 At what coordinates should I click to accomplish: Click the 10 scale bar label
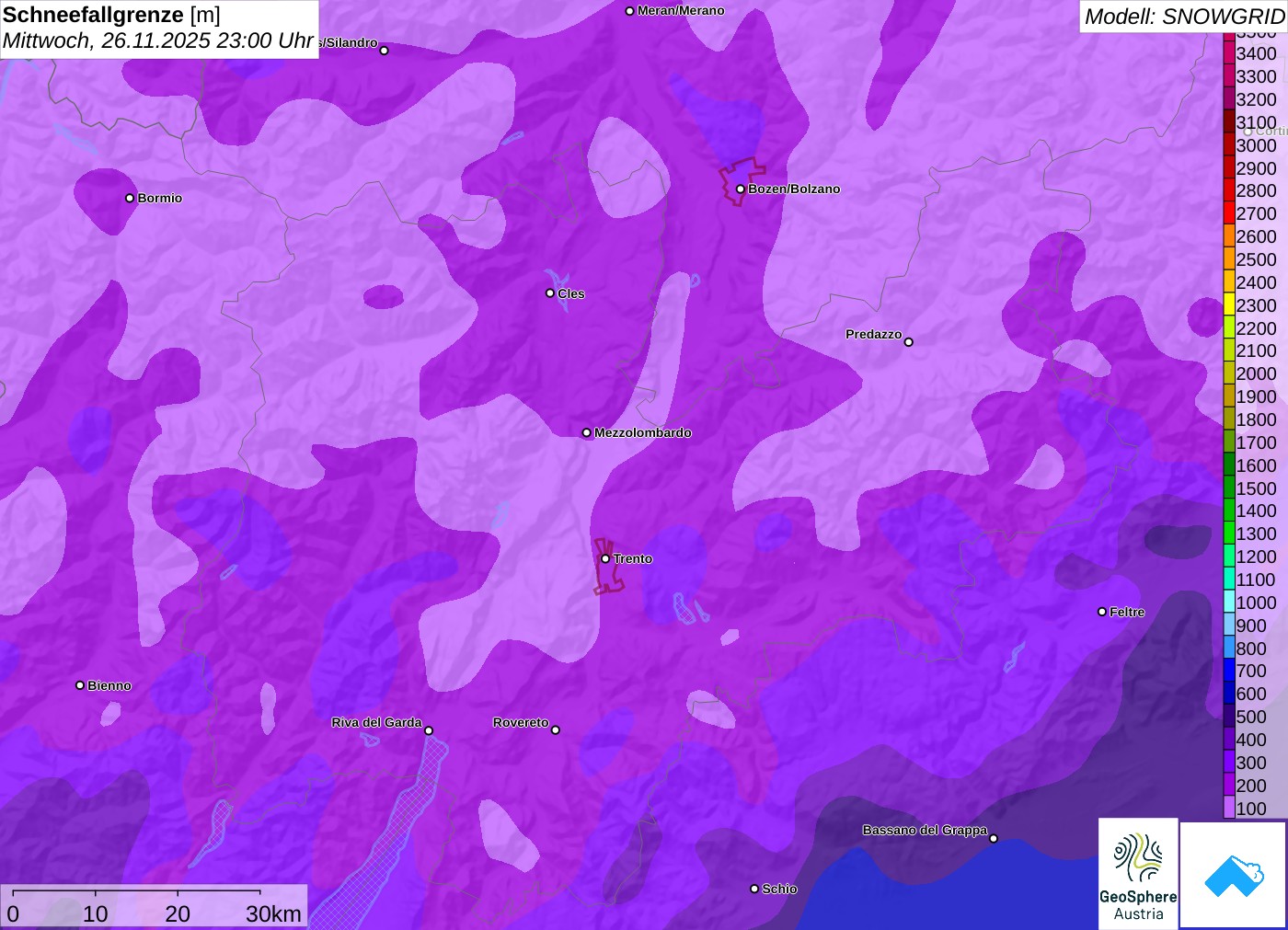96,913
